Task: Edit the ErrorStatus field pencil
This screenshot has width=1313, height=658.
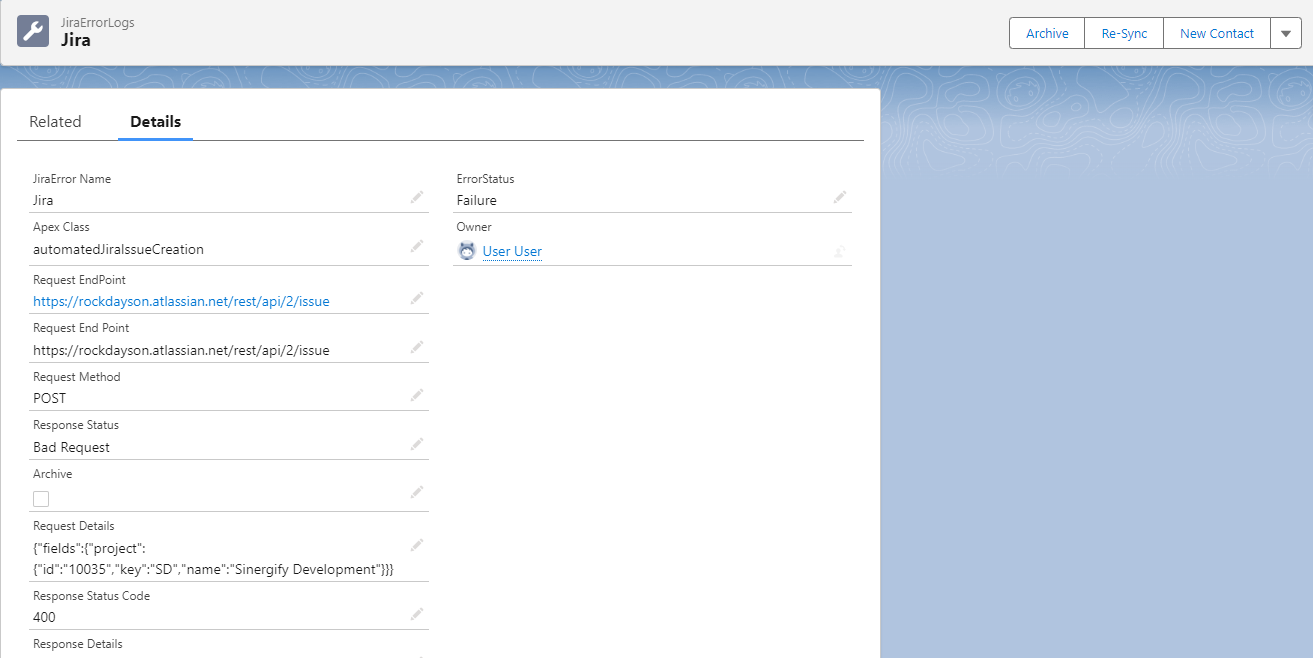Action: point(840,198)
